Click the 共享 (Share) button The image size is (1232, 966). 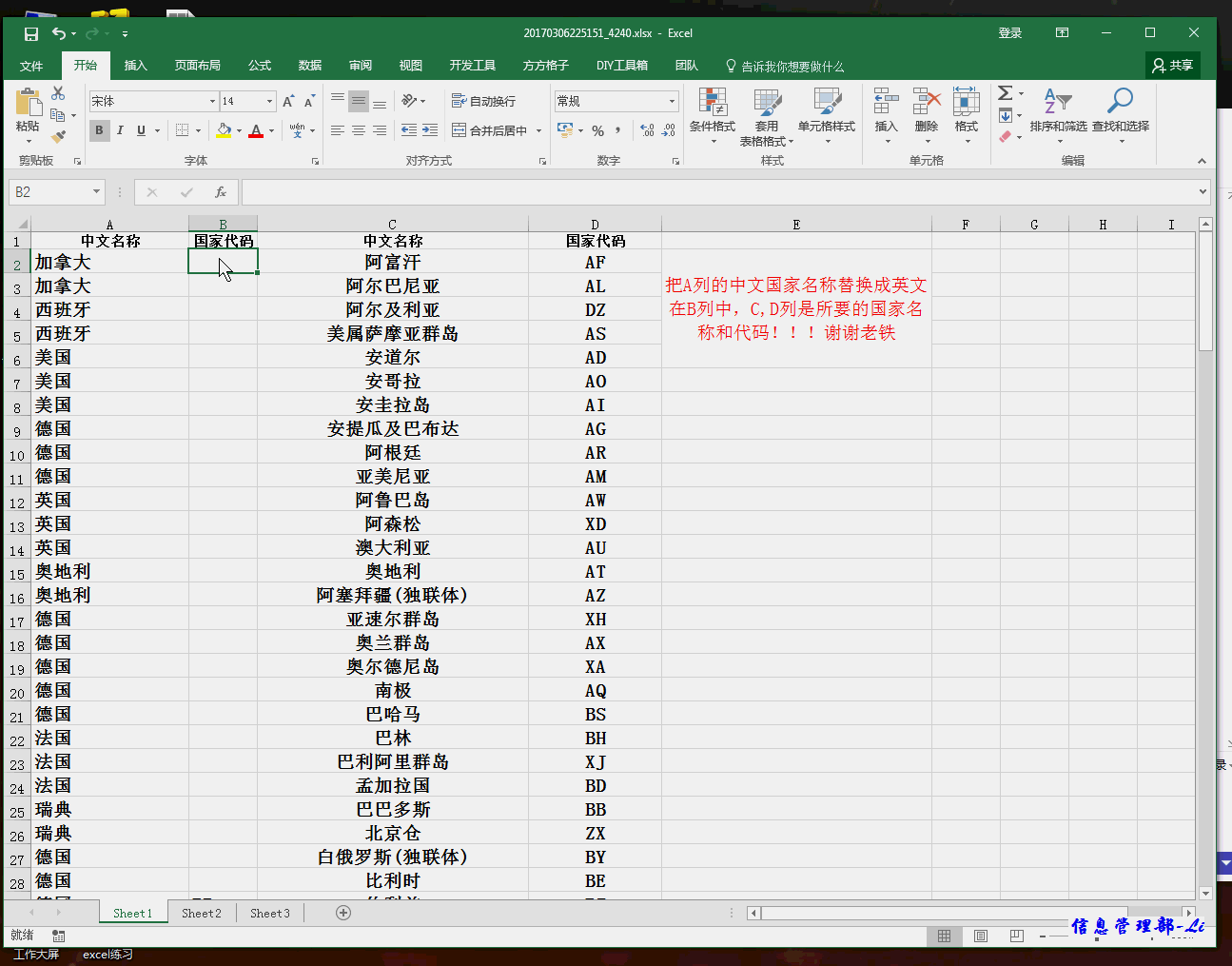tap(1172, 66)
